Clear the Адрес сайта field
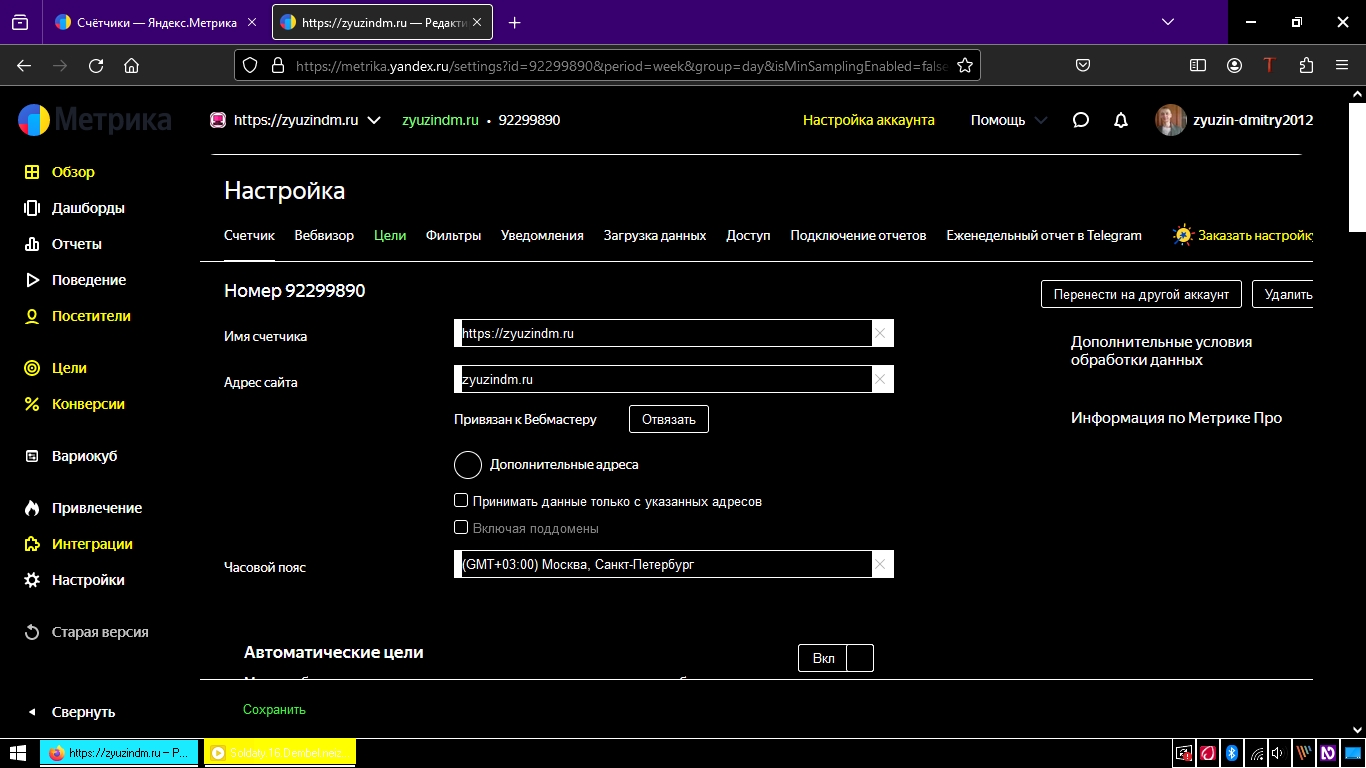 point(880,380)
